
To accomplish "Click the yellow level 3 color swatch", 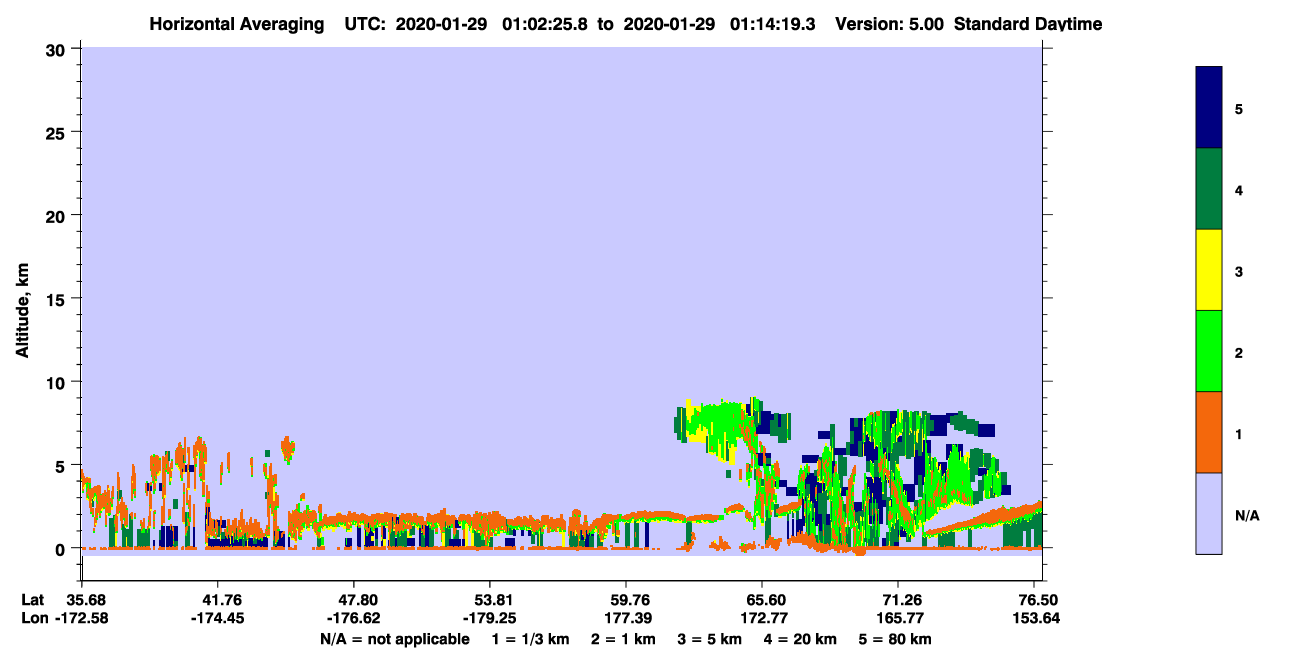I will click(1209, 270).
